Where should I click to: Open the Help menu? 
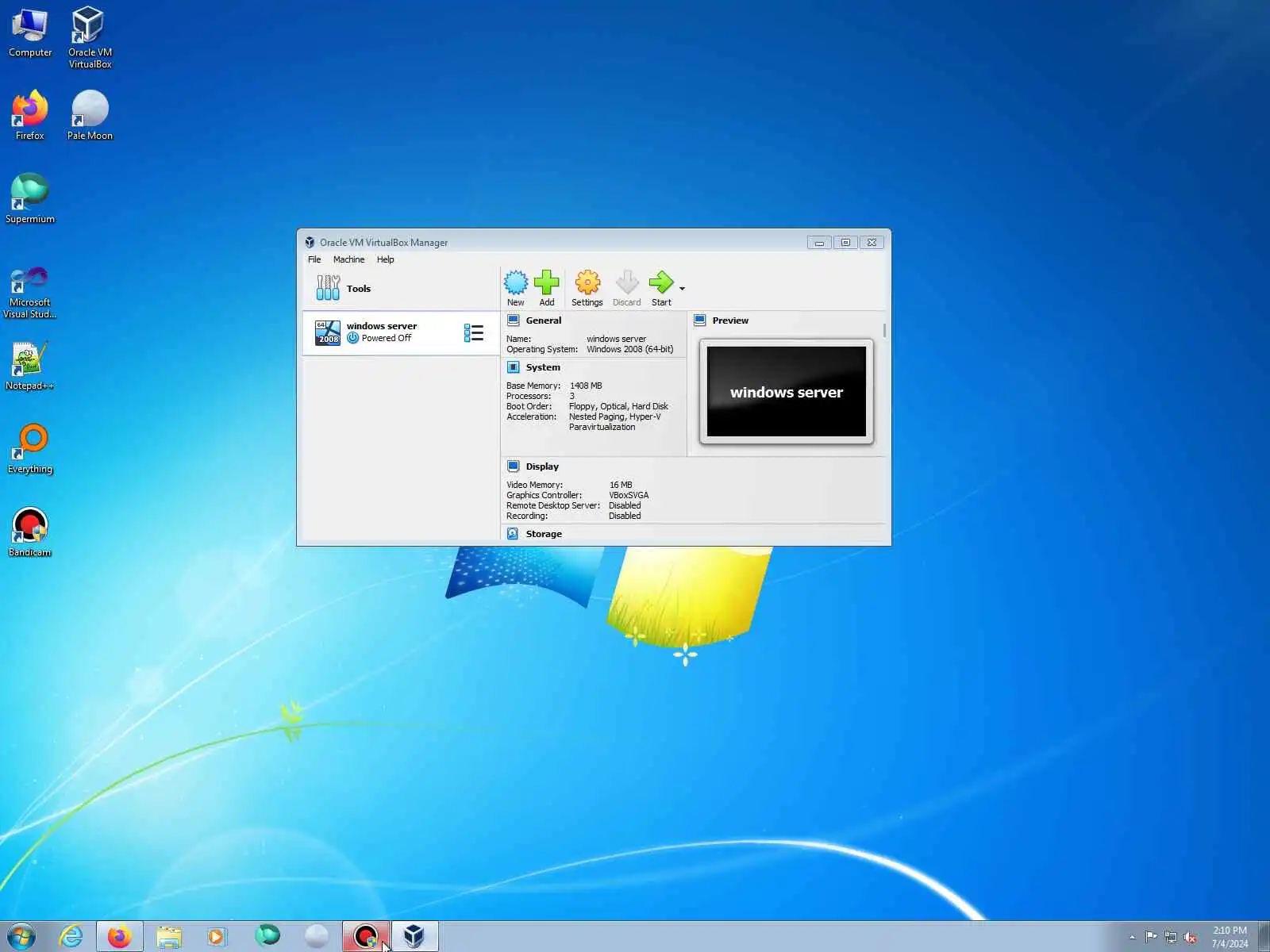click(x=386, y=259)
